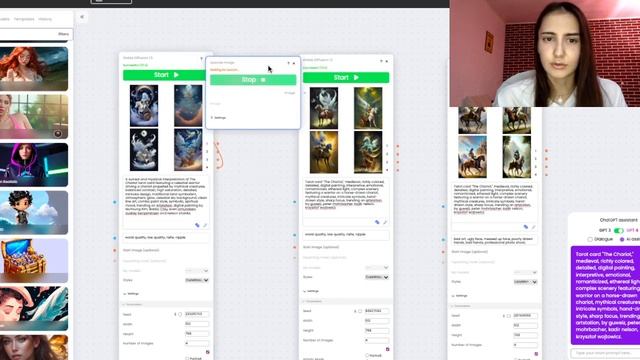Image resolution: width=640 pixels, height=360 pixels.
Task: Click the blue input port beside the surreal prompt
Action: 115,202
